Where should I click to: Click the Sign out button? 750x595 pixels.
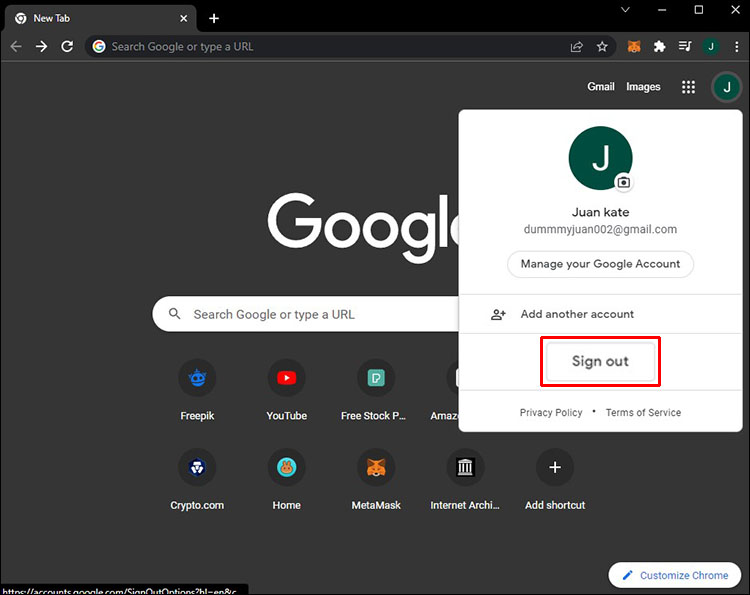[x=600, y=361]
